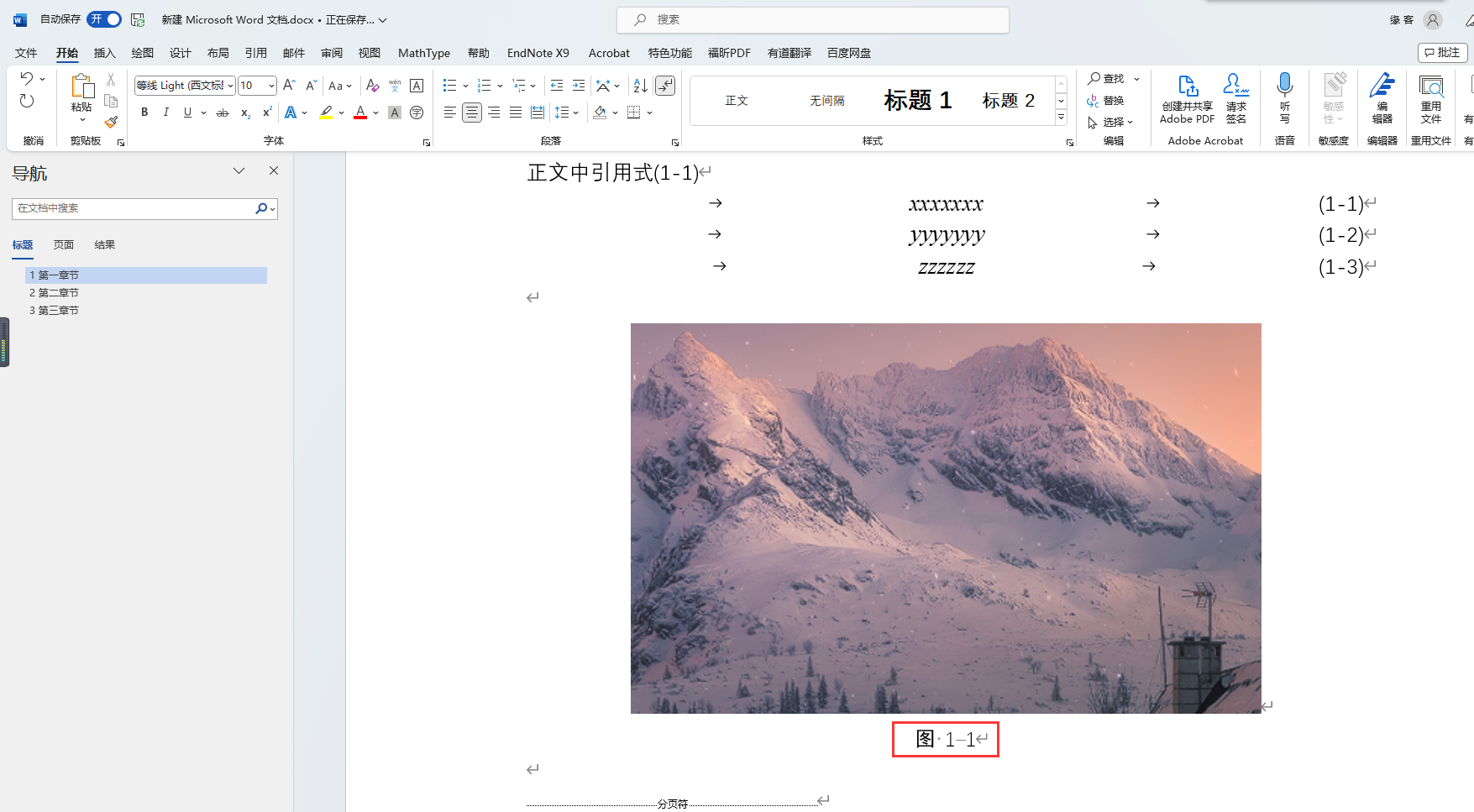
Task: Apply subscript formatting
Action: coord(245,113)
